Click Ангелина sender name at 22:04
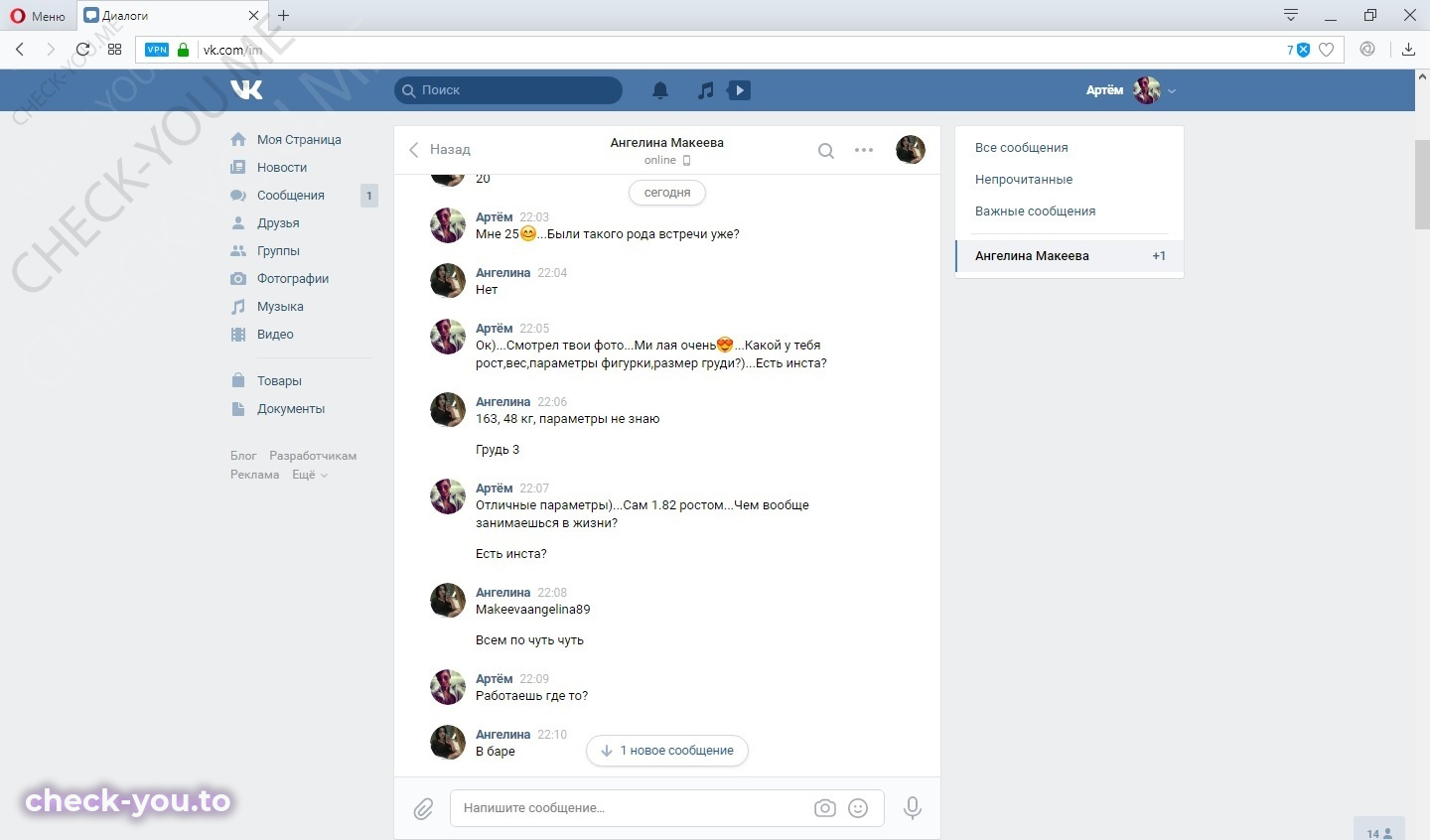The width and height of the screenshot is (1430, 840). [502, 273]
